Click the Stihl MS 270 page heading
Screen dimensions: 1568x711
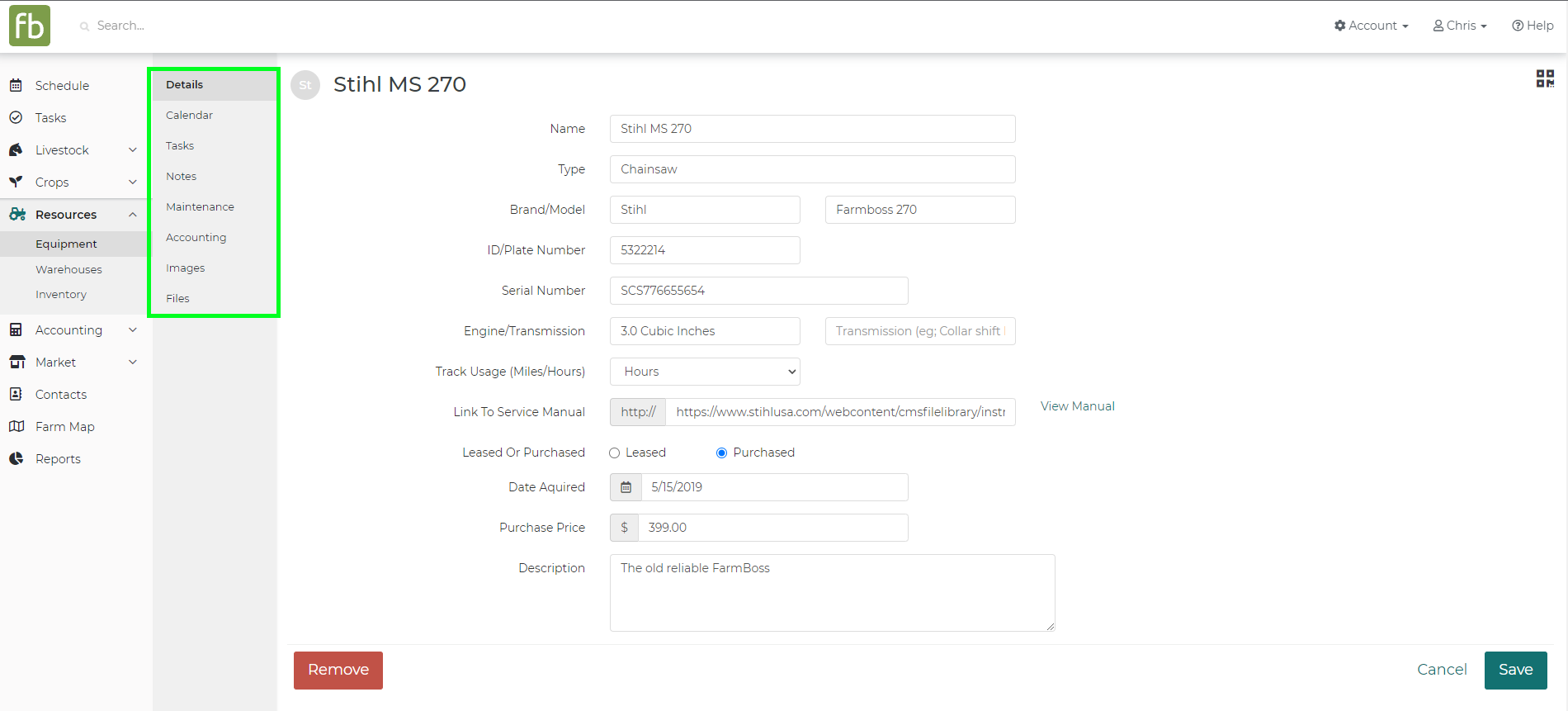(399, 84)
